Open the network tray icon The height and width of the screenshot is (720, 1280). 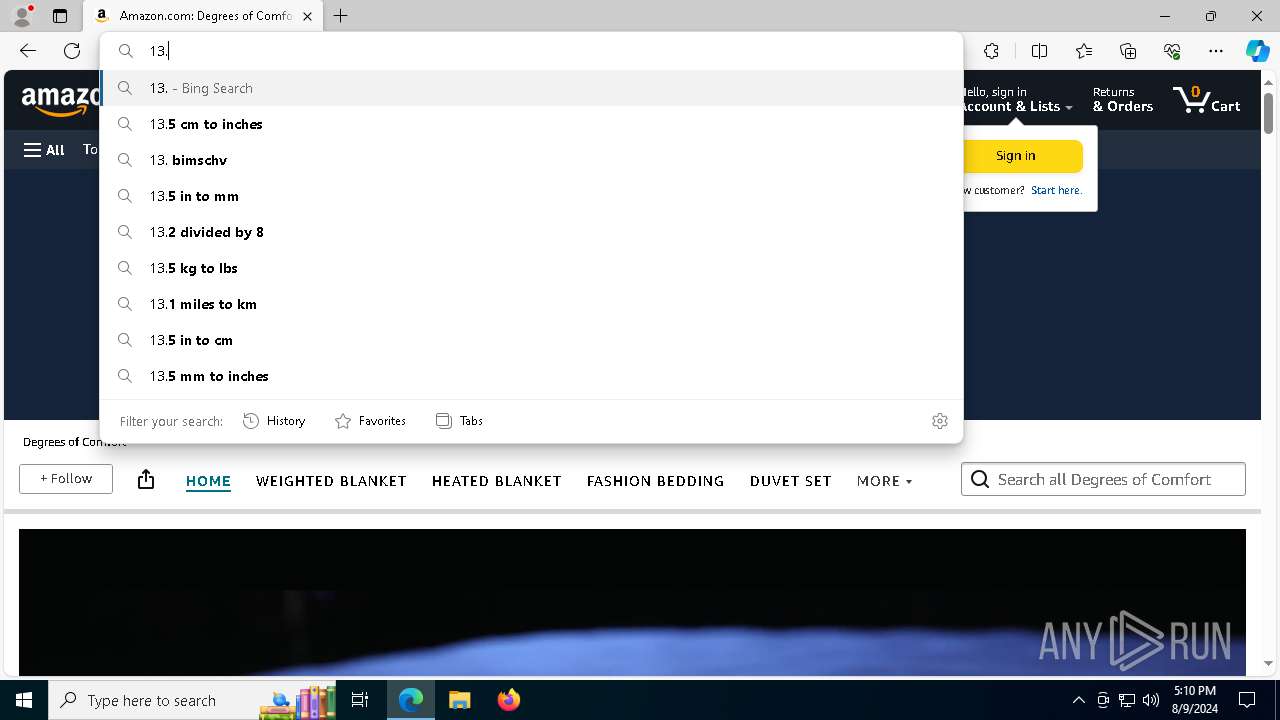(1127, 700)
